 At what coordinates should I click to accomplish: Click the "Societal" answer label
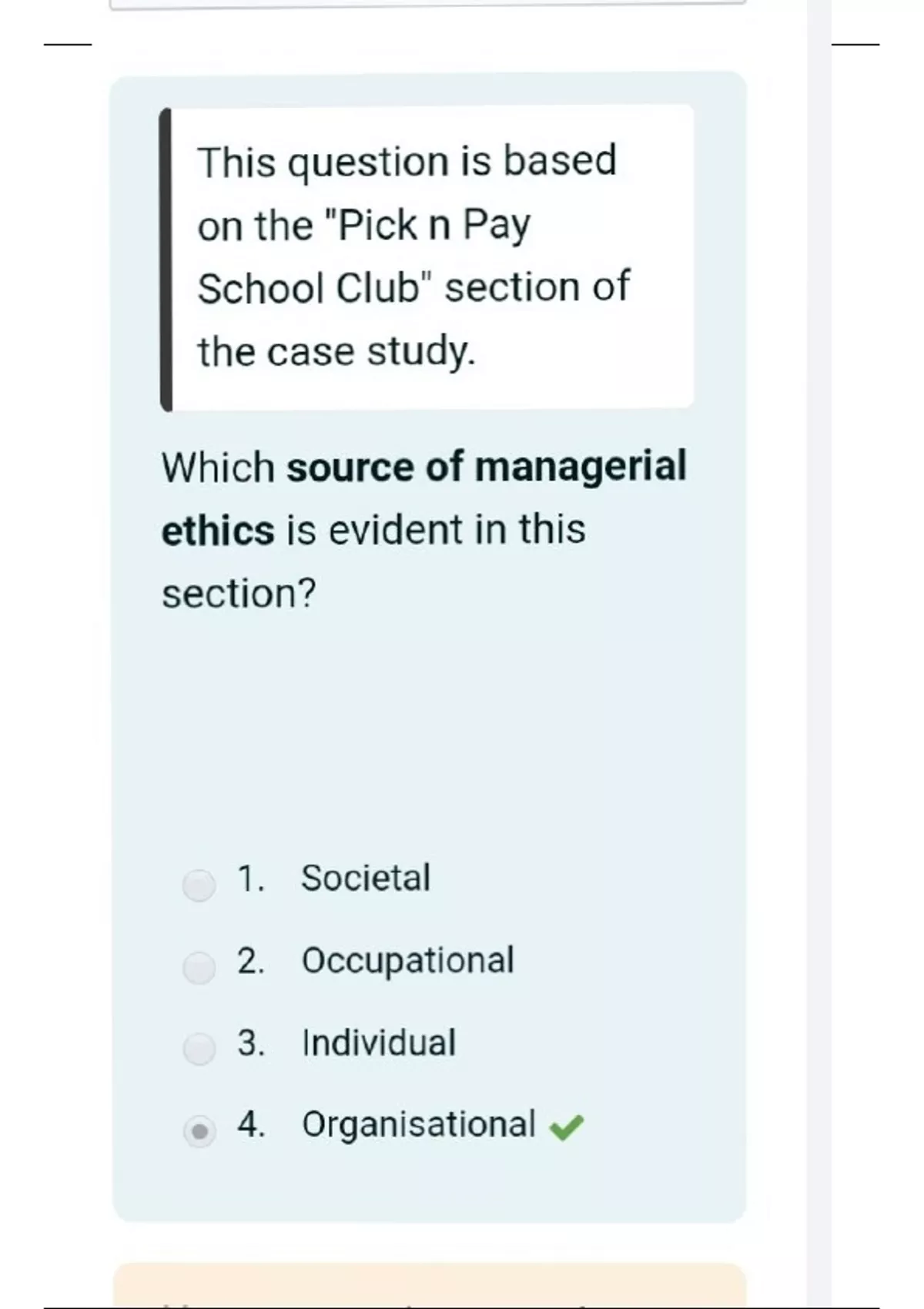(x=365, y=879)
